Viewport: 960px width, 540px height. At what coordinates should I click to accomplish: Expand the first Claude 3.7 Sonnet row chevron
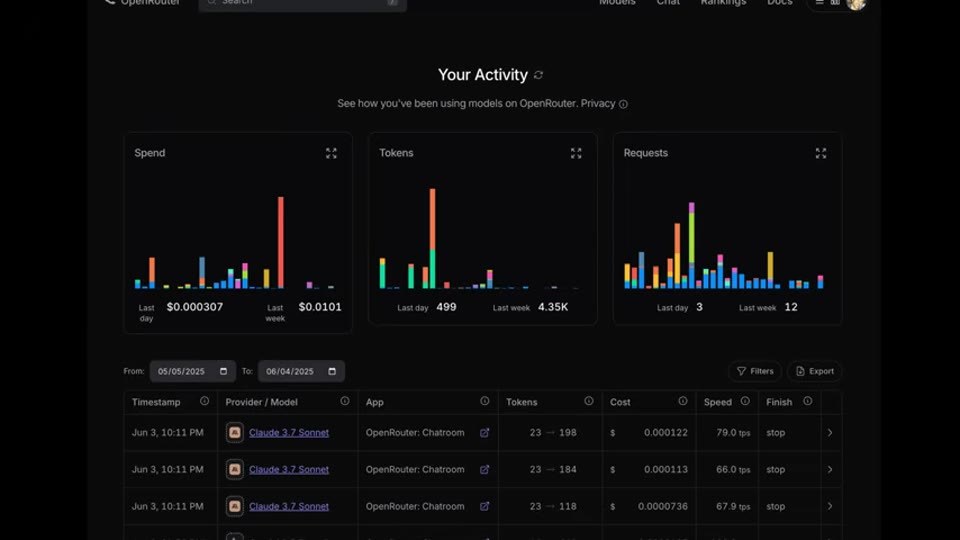pyautogui.click(x=830, y=433)
